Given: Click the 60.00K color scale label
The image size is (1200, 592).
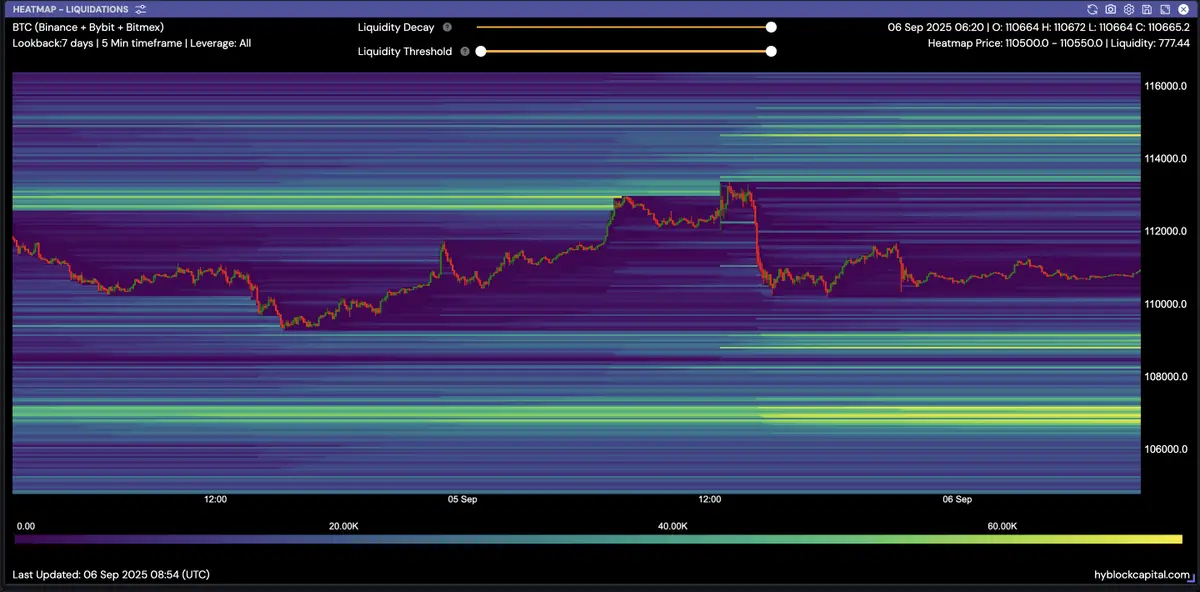Looking at the screenshot, I should (1002, 526).
